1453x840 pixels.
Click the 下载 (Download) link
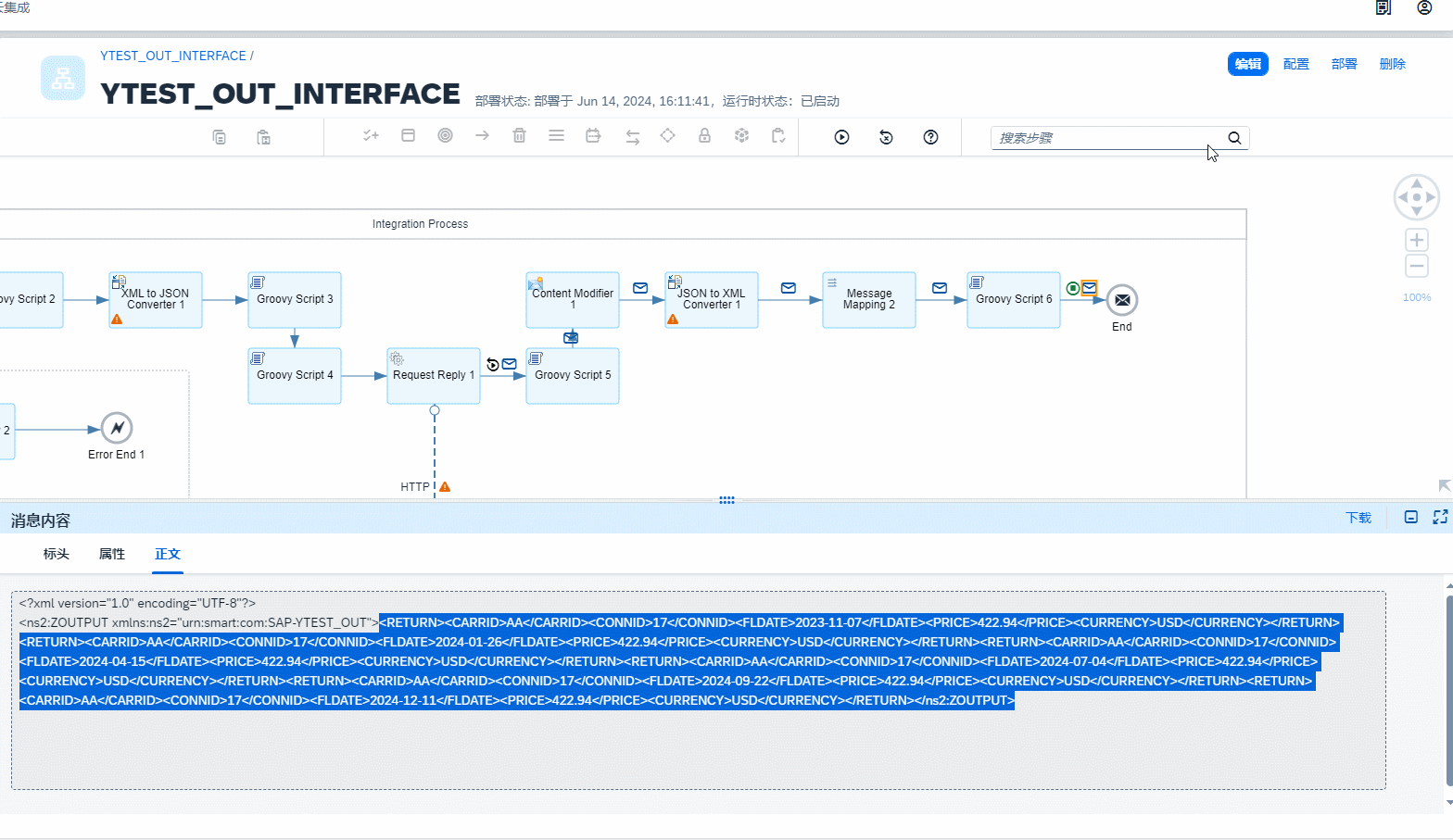pyautogui.click(x=1358, y=518)
